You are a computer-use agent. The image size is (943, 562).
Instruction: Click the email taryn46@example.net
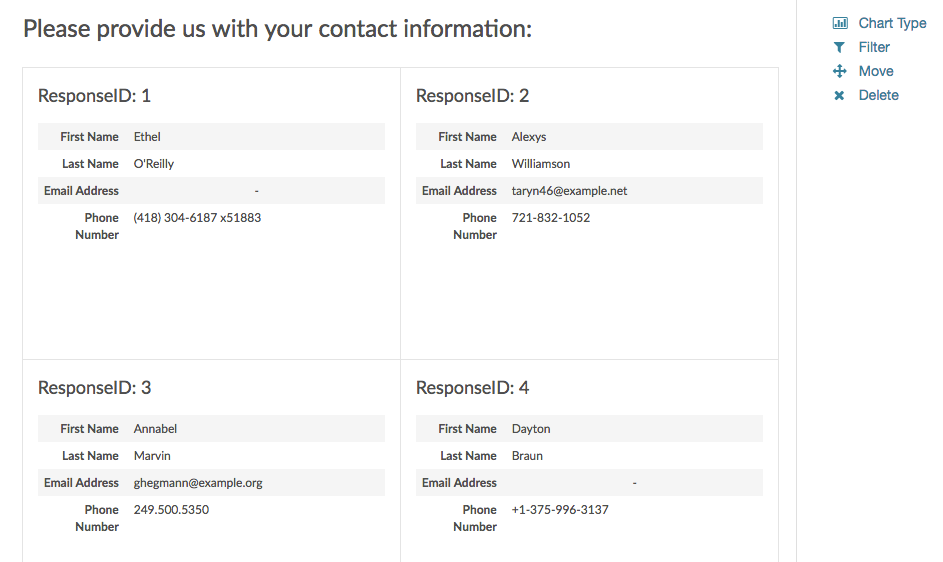pyautogui.click(x=569, y=191)
